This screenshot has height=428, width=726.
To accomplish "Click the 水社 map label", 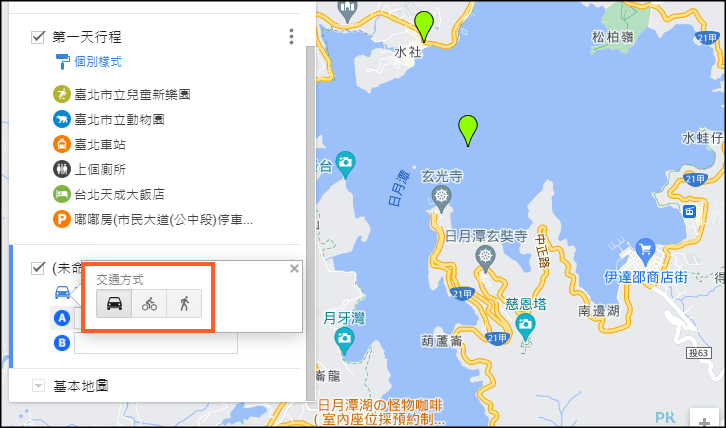I will click(x=408, y=52).
